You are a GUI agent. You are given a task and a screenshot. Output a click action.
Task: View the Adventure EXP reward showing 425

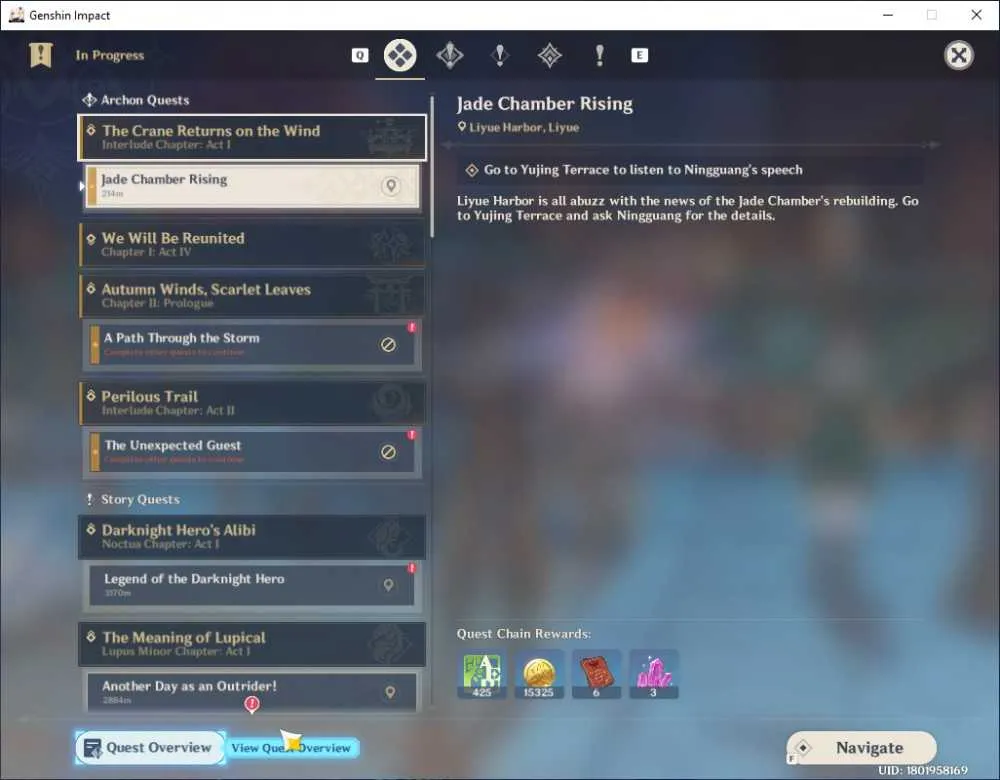(x=482, y=674)
